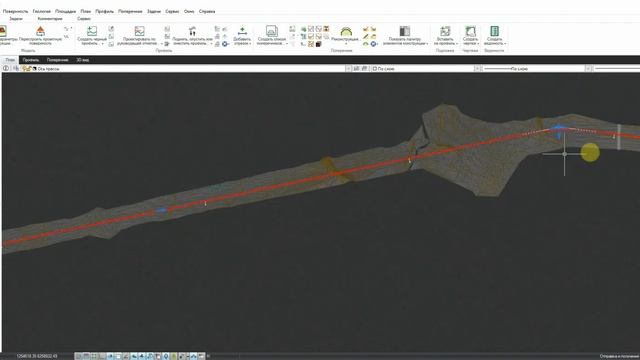Click Добавить отрезок icon
640x360 pixels.
(x=242, y=31)
